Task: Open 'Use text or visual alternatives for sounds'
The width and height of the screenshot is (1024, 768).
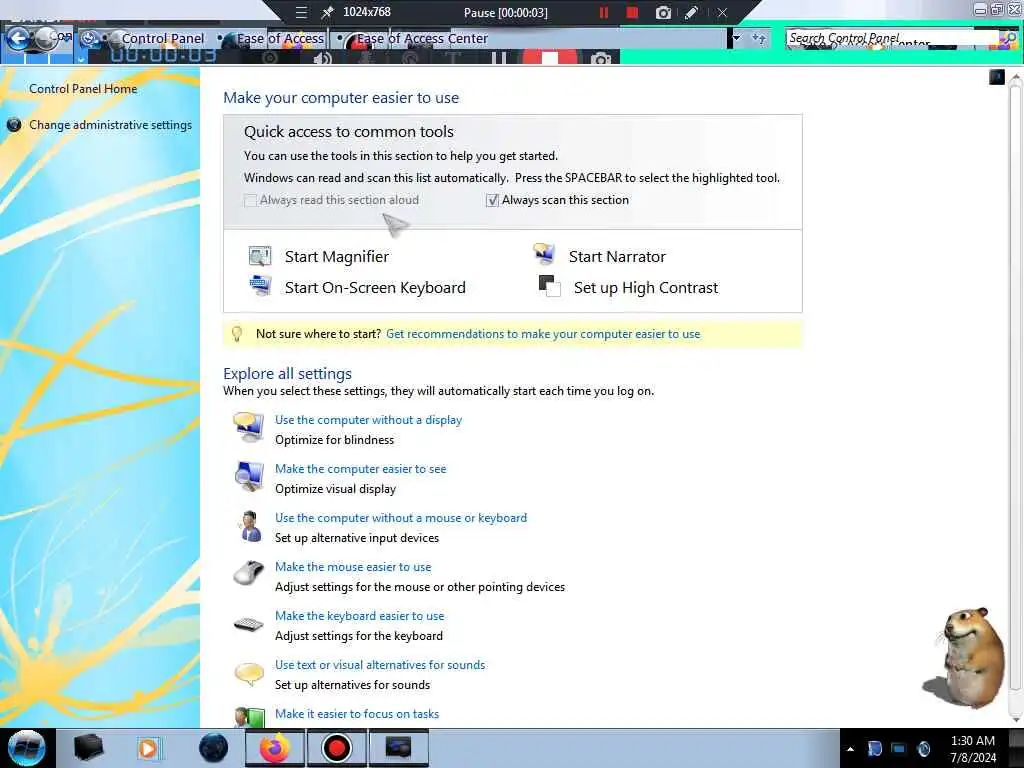Action: click(x=380, y=665)
